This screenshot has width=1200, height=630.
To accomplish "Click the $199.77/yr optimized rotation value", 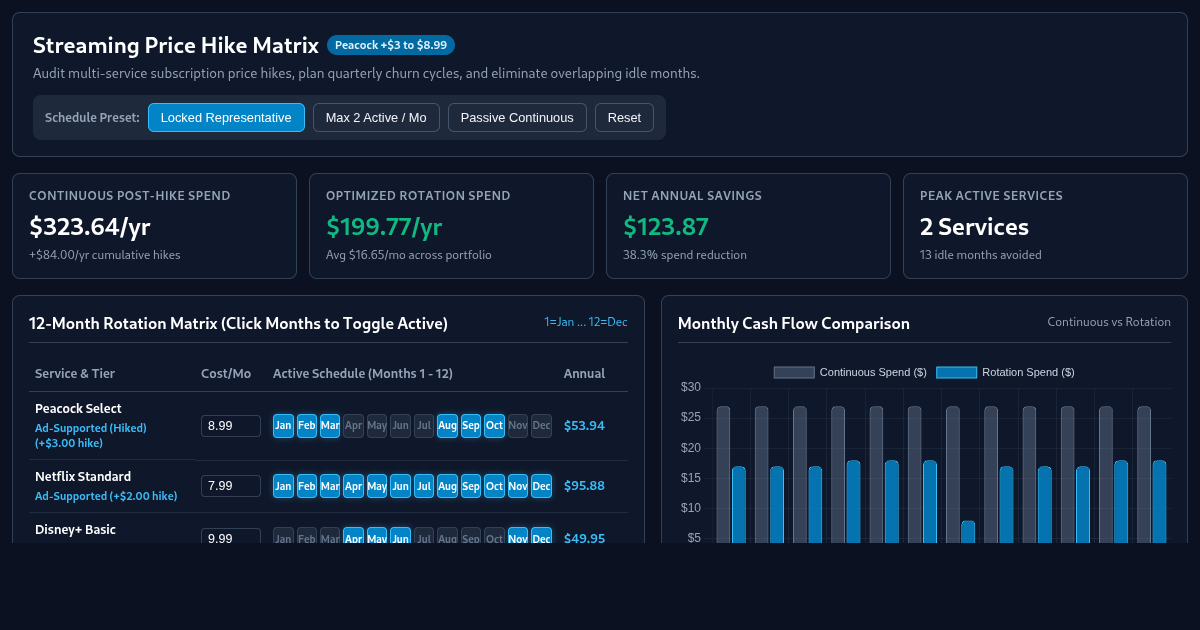I will (384, 227).
